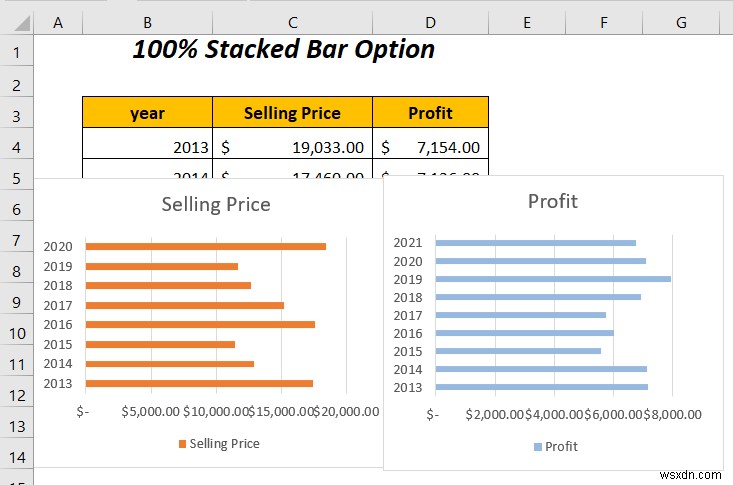Click the 100% Stacked Bar Option title cell

(284, 49)
